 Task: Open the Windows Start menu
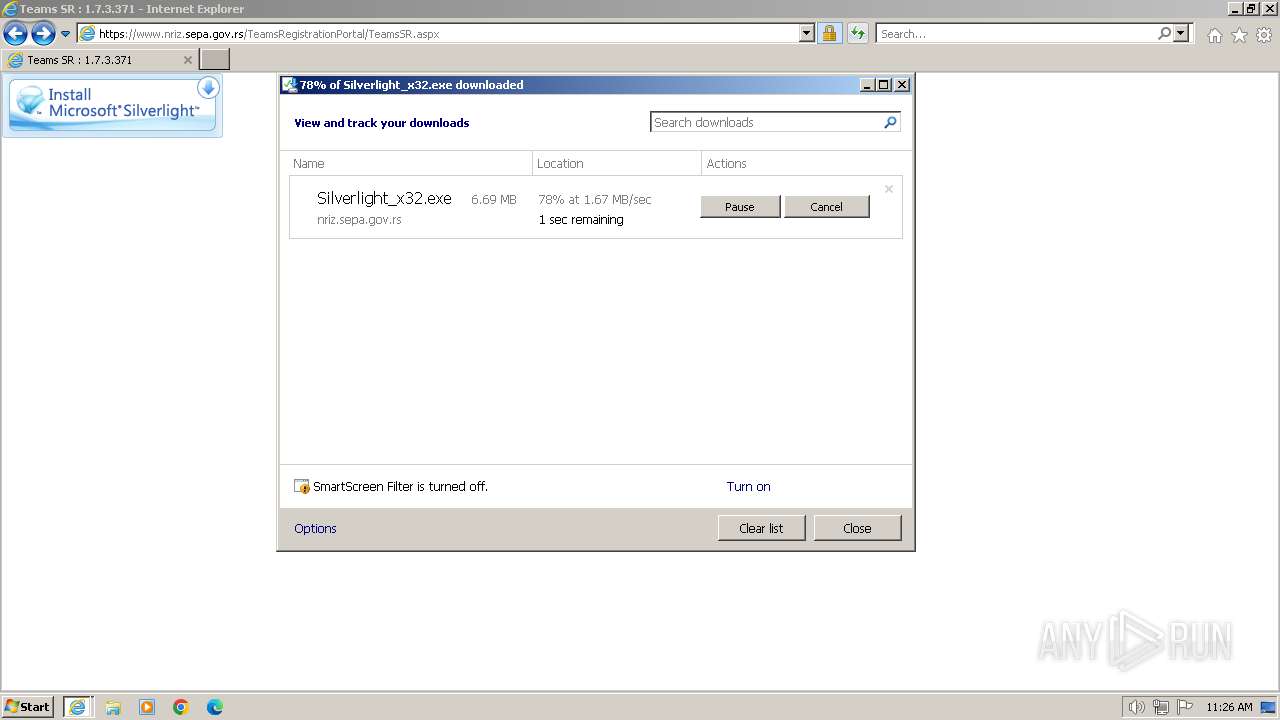point(28,706)
